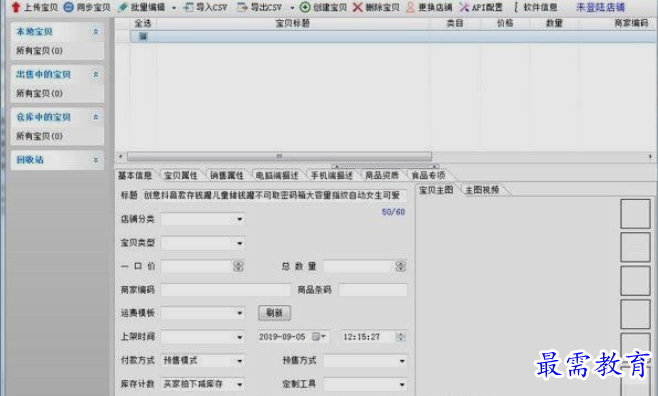
Task: Click the 上传宝贝 upload toolbar icon
Action: [16, 7]
